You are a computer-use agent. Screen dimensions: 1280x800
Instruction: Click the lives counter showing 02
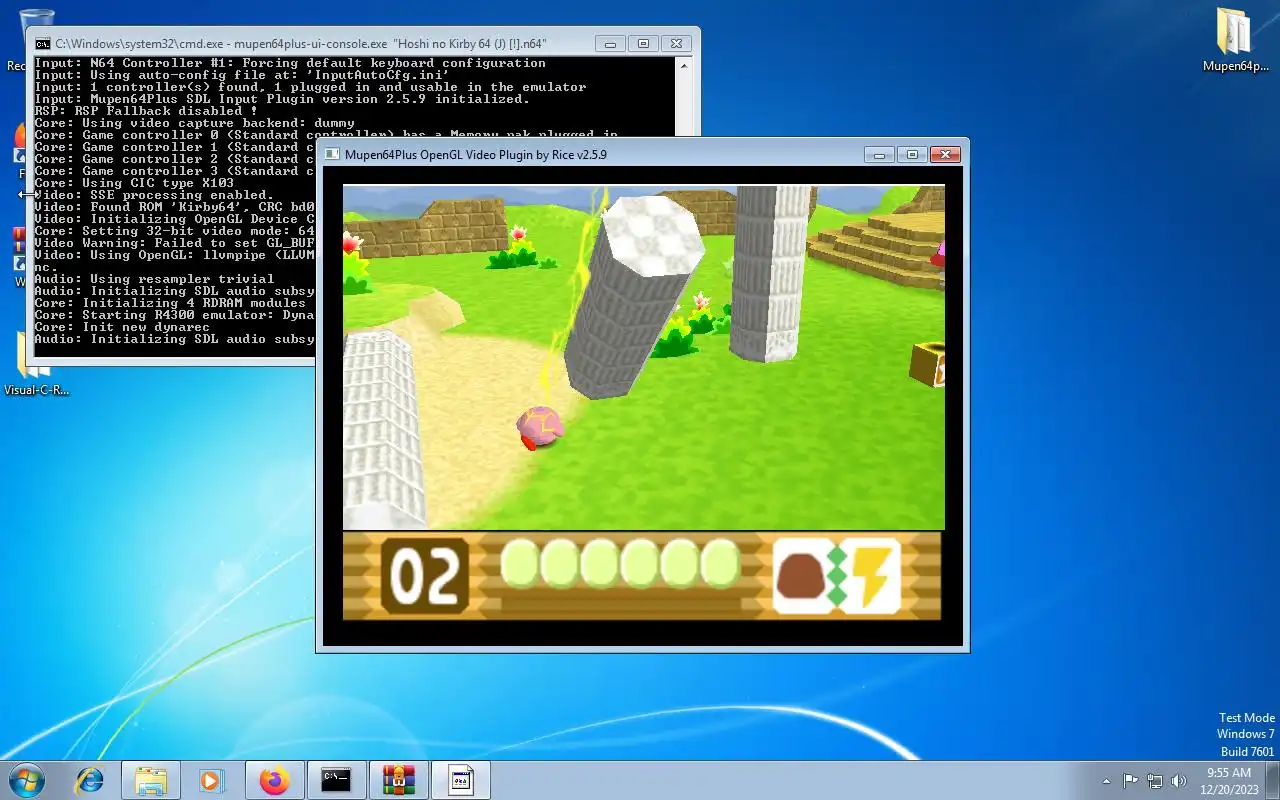pyautogui.click(x=425, y=576)
